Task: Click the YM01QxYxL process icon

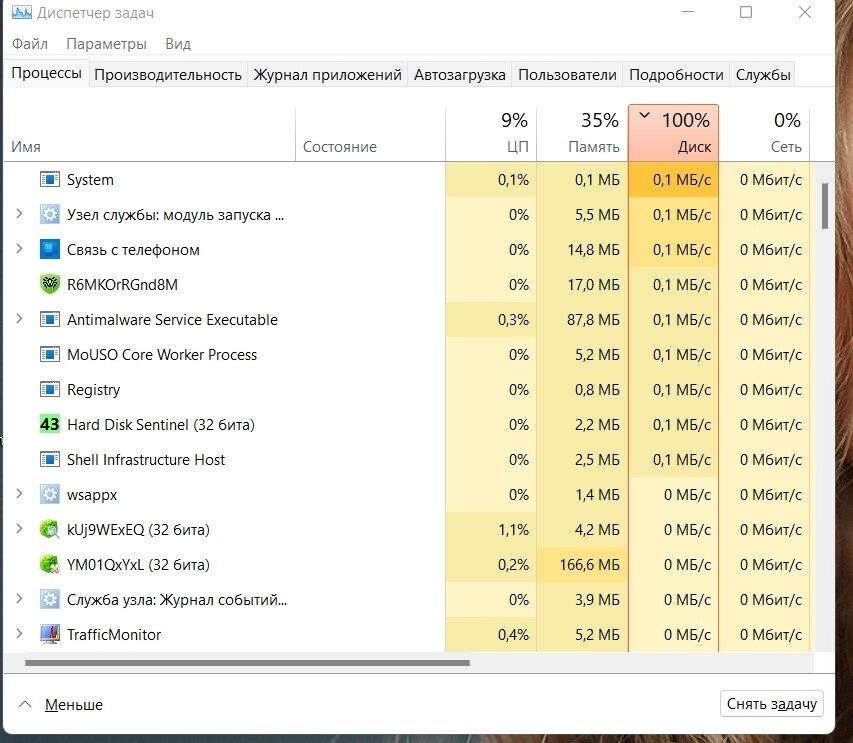Action: click(50, 565)
